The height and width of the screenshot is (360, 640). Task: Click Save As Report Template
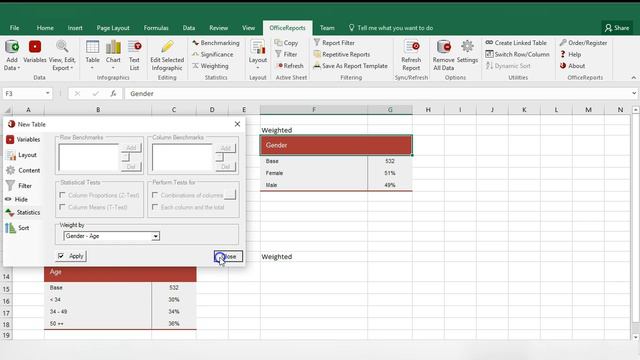click(350, 66)
